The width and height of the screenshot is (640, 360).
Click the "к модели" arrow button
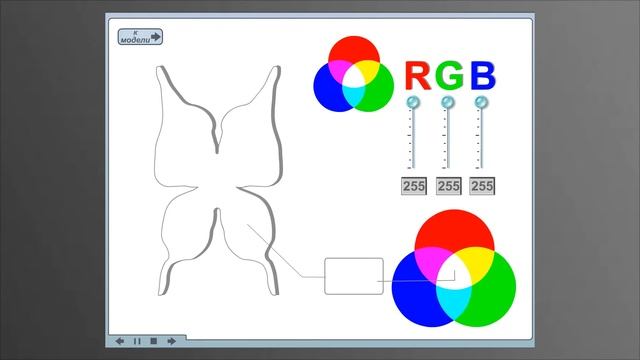(140, 37)
